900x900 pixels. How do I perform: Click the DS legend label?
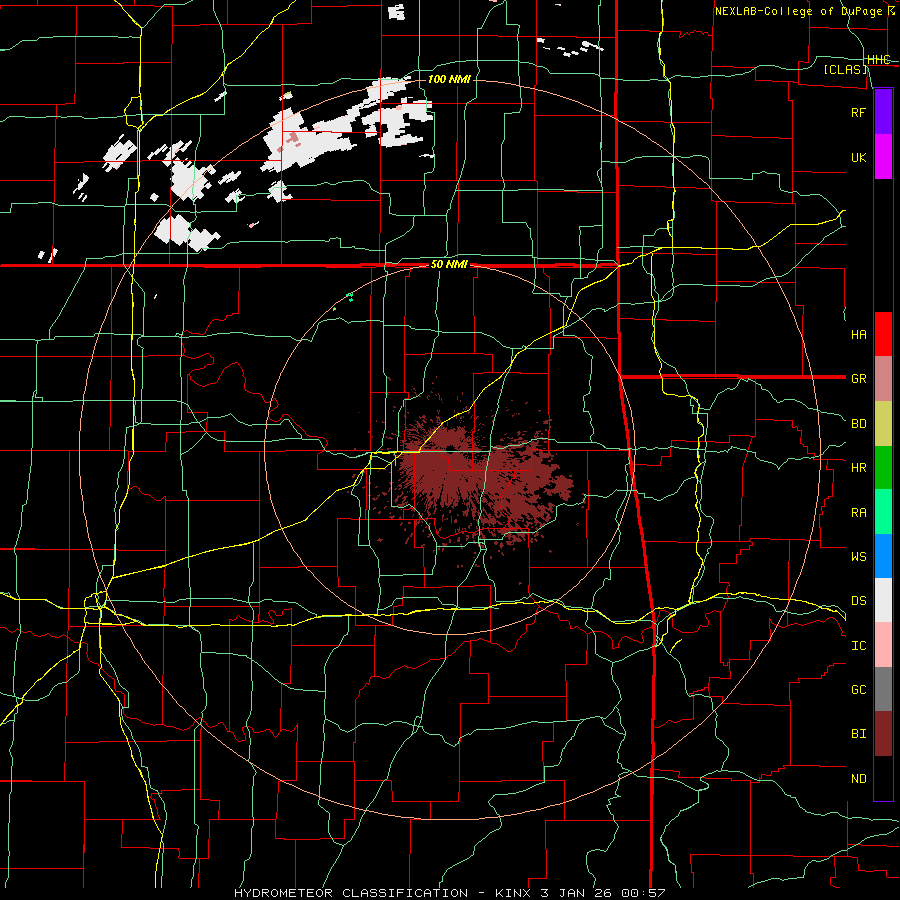point(858,600)
